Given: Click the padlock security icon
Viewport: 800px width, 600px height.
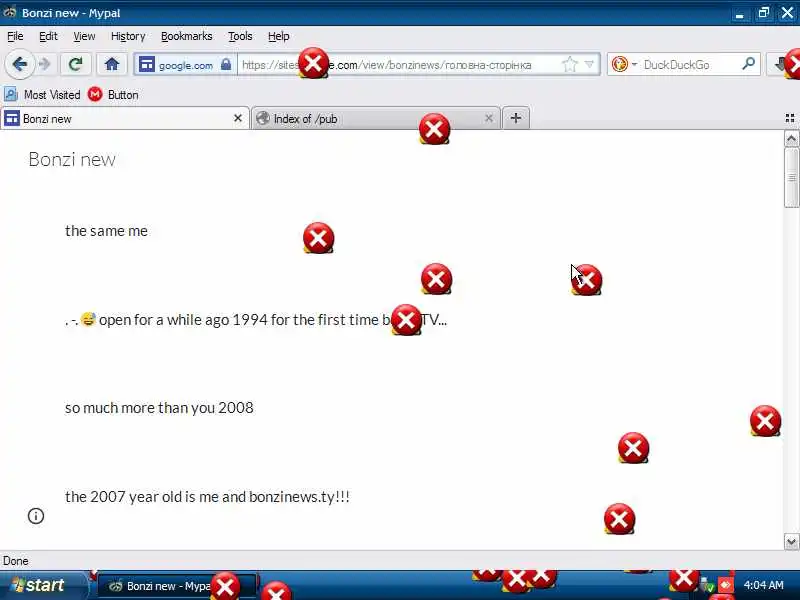Looking at the screenshot, I should (x=226, y=64).
